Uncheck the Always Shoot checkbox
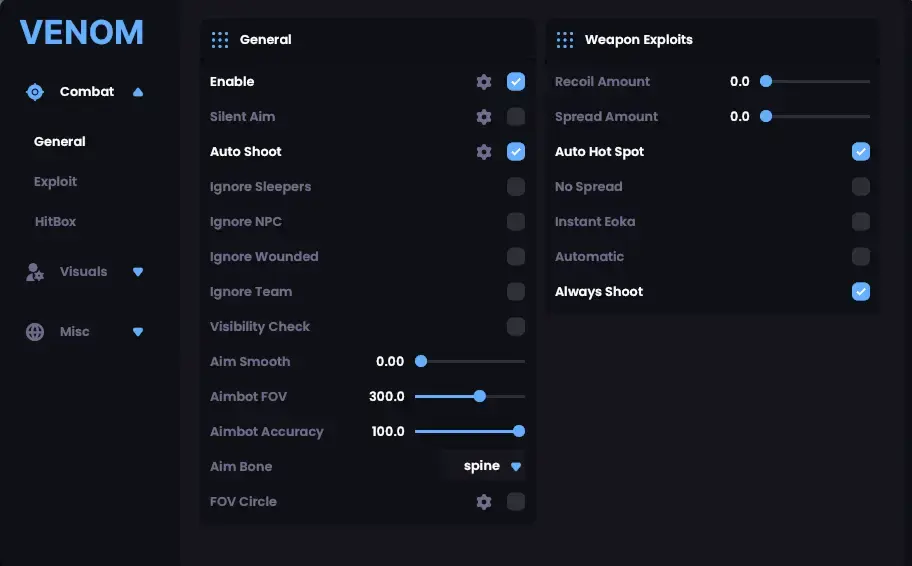The image size is (912, 566). (861, 292)
